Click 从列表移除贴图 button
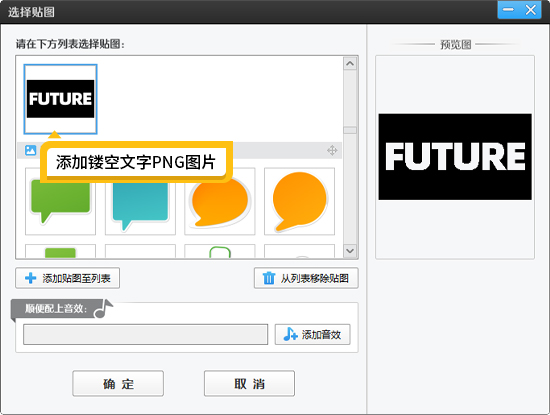This screenshot has height=415, width=550. 306,278
